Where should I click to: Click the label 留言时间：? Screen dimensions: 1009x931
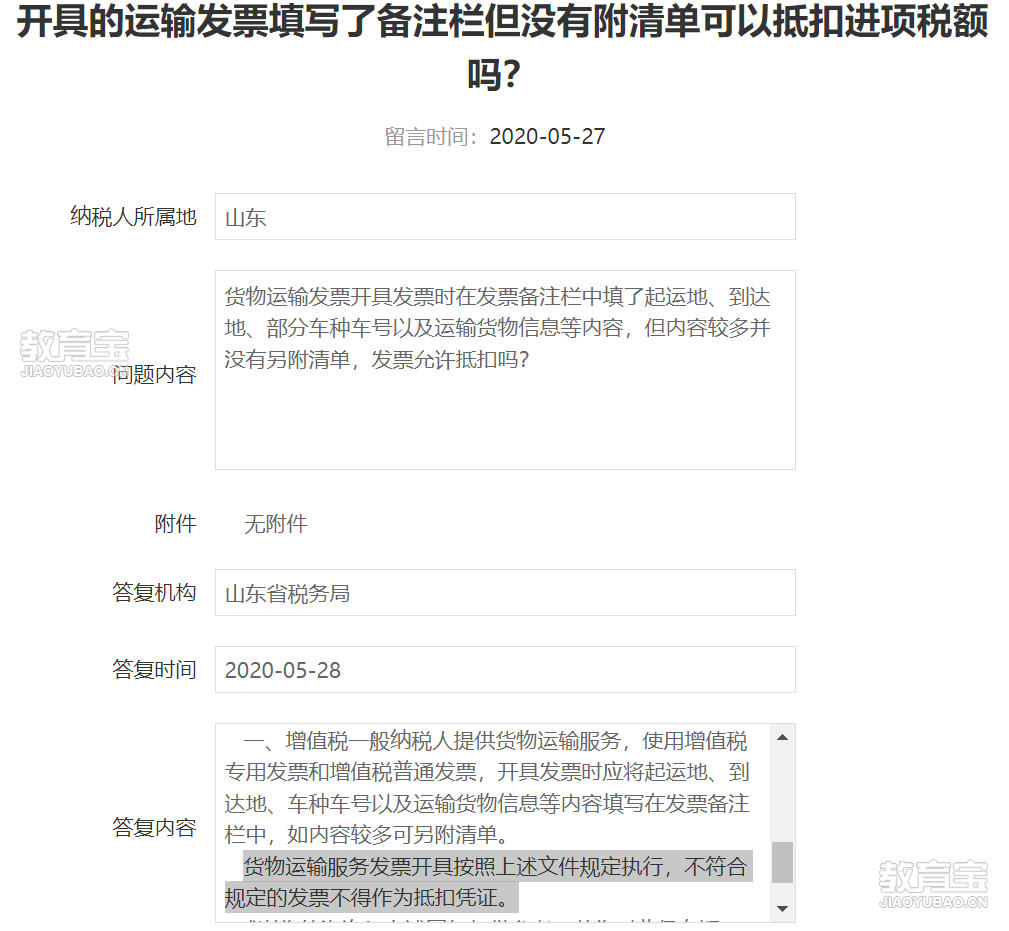432,136
